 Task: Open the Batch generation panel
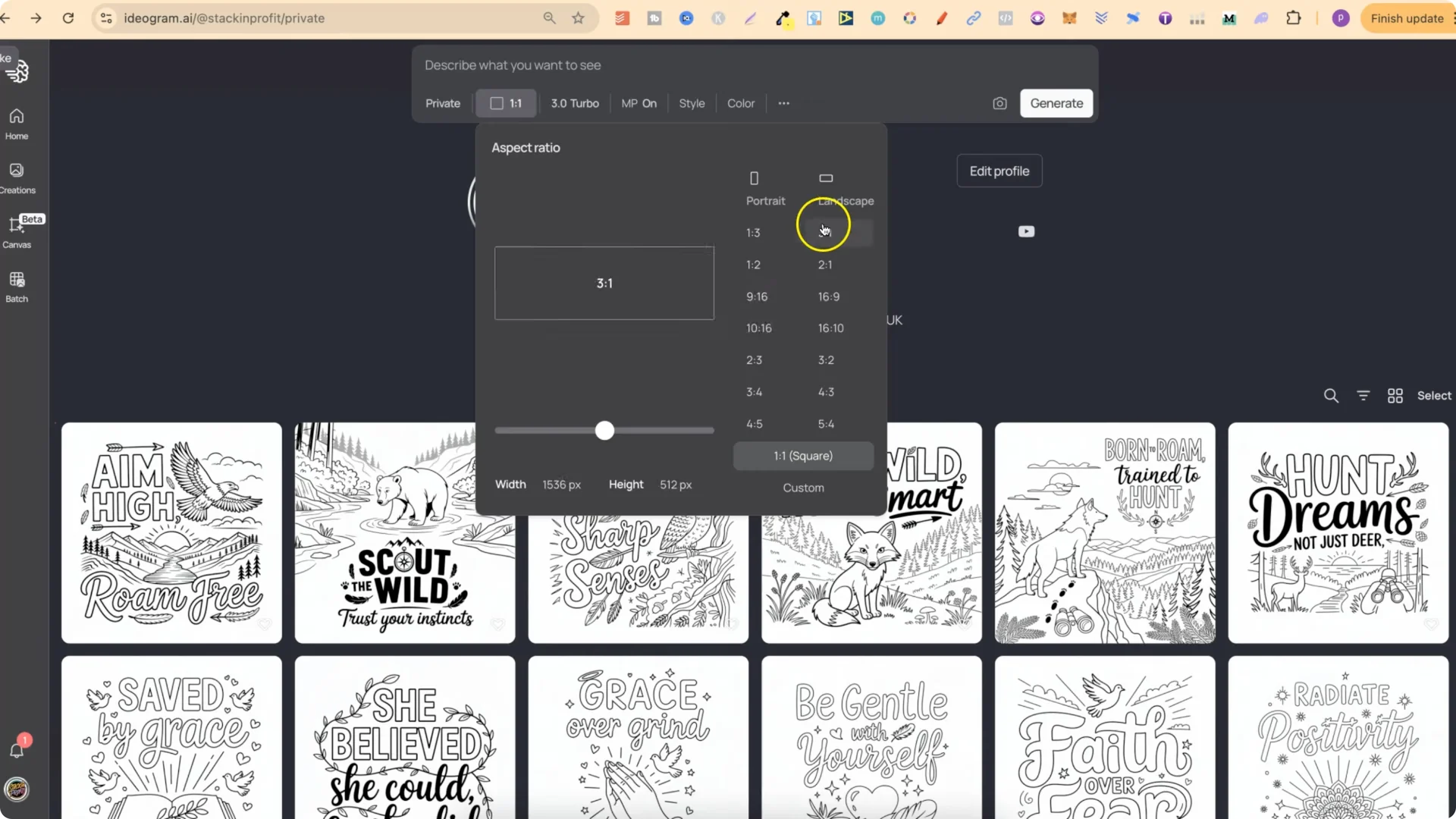click(x=16, y=286)
